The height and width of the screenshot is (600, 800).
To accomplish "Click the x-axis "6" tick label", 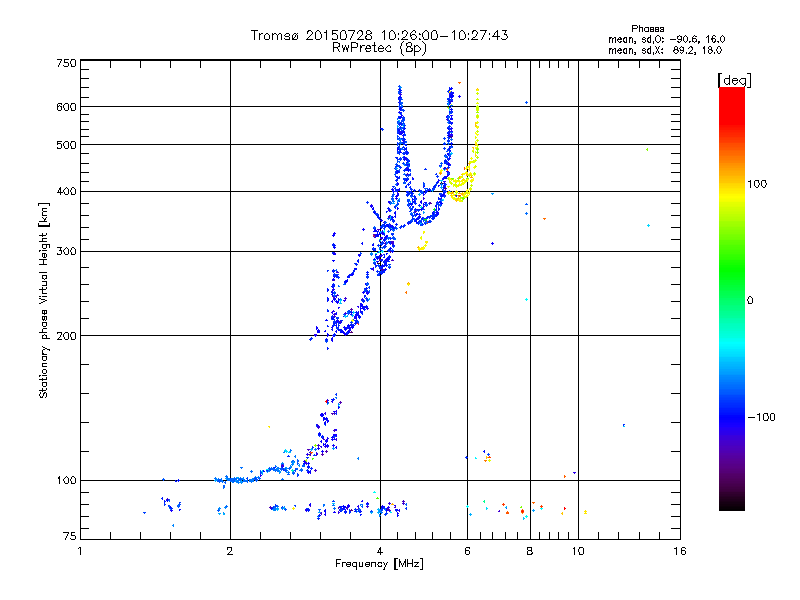I will (x=467, y=551).
